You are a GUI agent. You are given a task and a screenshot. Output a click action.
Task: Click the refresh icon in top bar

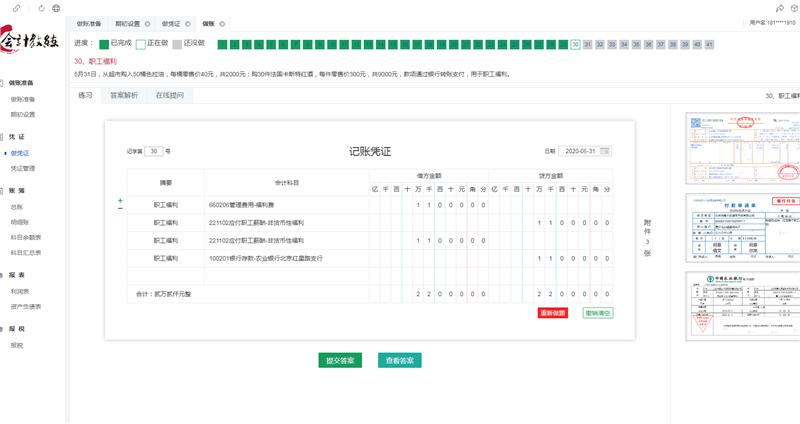click(40, 7)
